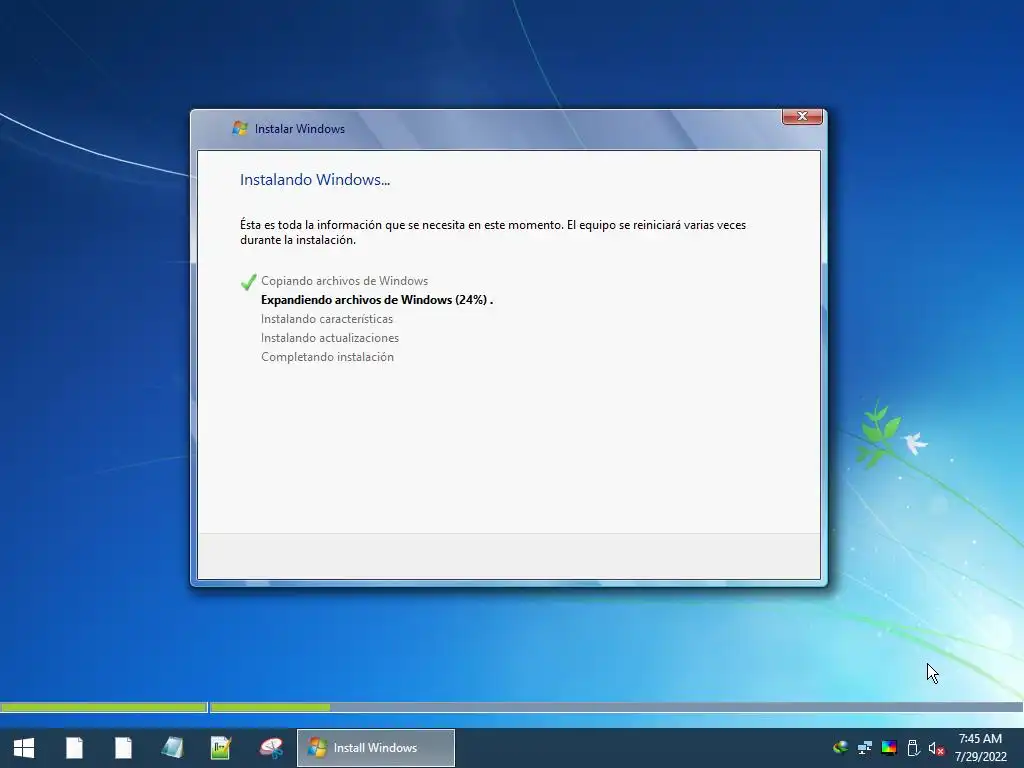Click the 7/29/2022 date in tray
This screenshot has width=1024, height=768.
[981, 757]
